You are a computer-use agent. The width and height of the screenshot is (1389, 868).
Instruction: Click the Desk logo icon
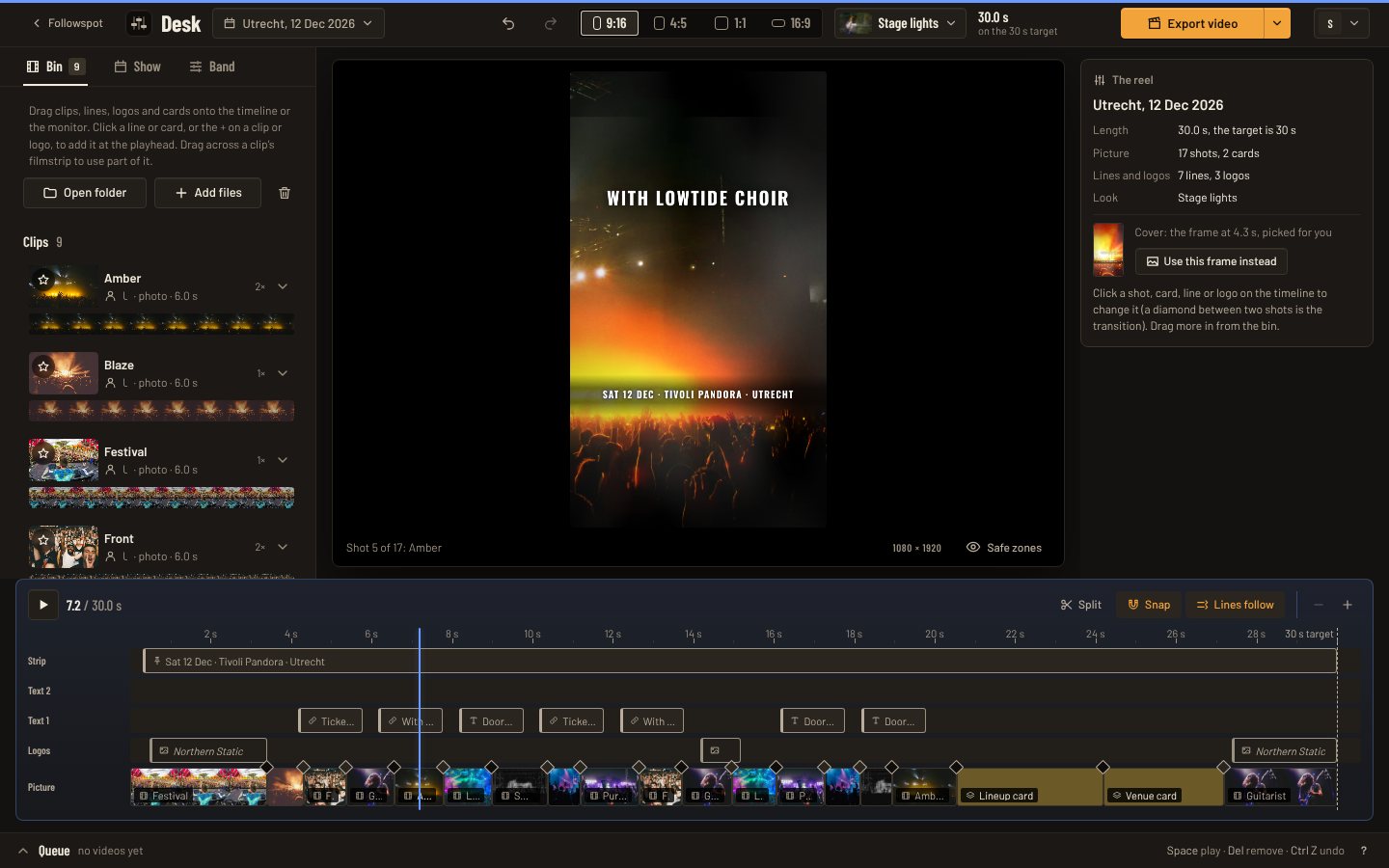(x=139, y=23)
